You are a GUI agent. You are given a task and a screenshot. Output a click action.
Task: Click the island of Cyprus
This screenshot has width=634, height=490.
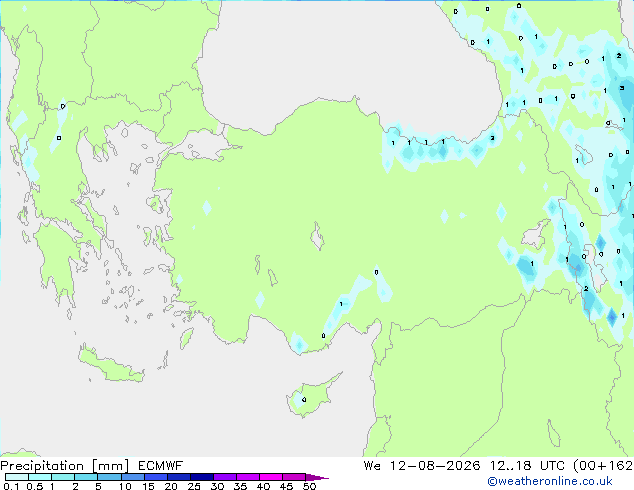pyautogui.click(x=311, y=396)
